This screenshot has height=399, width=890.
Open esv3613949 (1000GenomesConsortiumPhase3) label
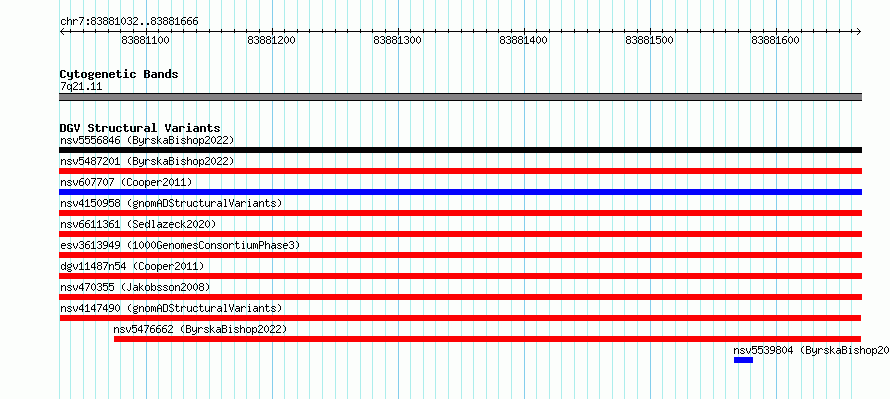(x=180, y=245)
